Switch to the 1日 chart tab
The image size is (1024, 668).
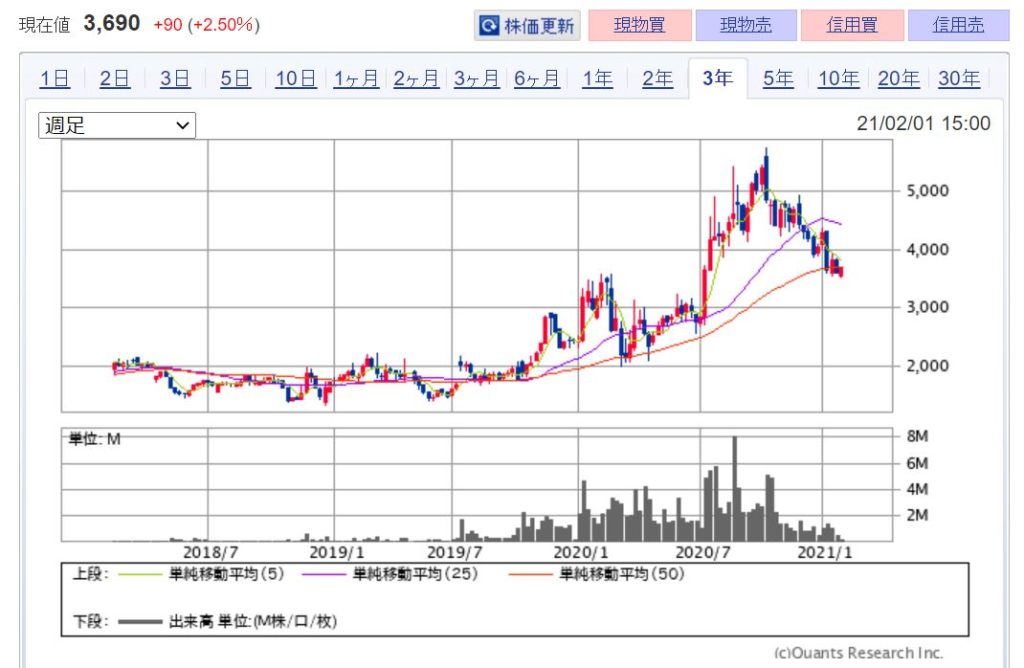54,79
